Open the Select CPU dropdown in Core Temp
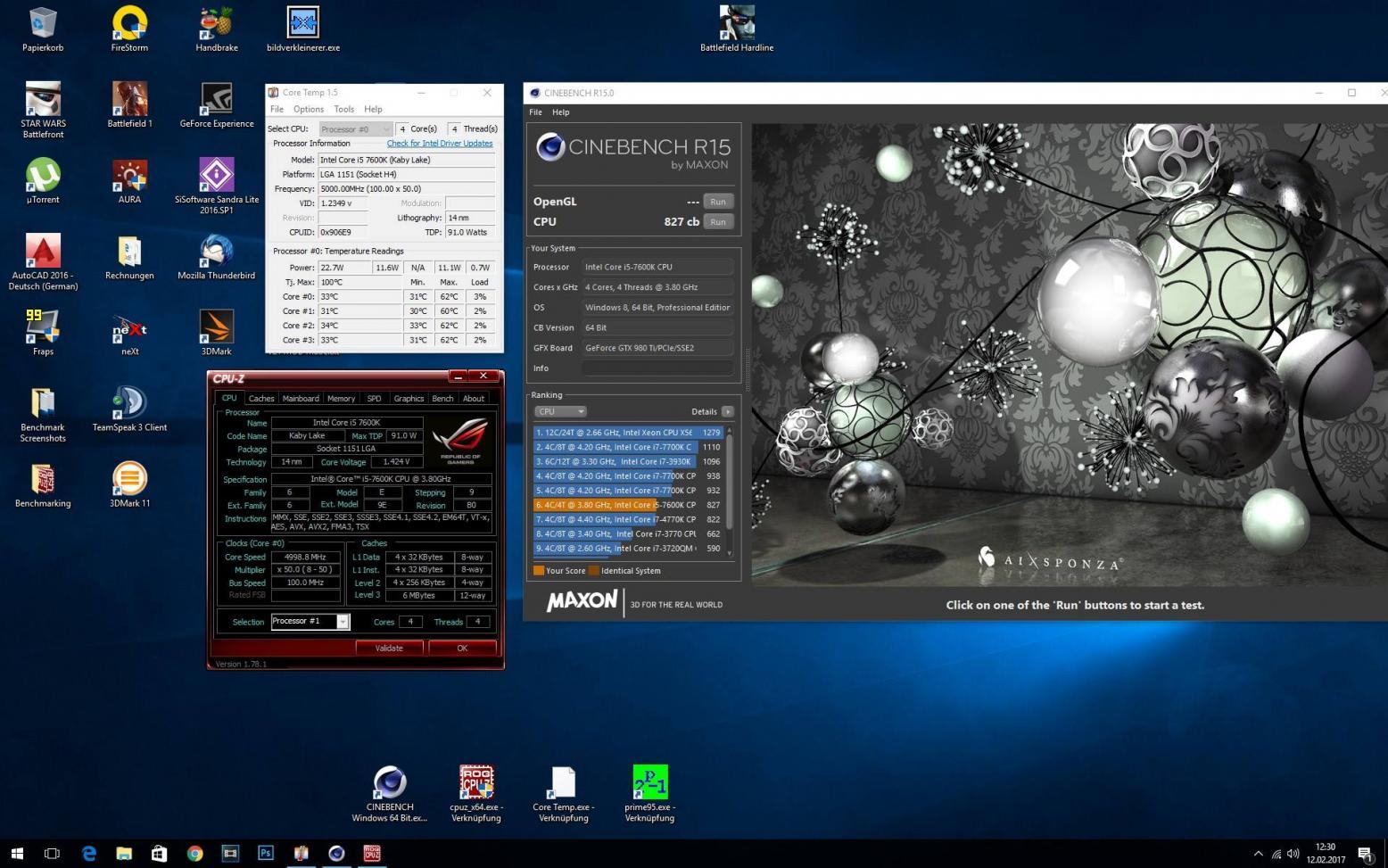 click(x=355, y=129)
